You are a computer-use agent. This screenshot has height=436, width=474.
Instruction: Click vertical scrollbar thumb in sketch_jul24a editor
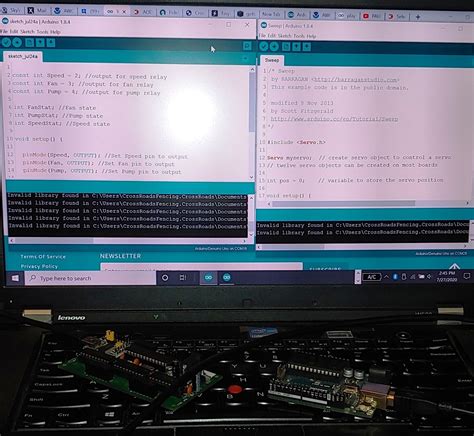[x=252, y=102]
